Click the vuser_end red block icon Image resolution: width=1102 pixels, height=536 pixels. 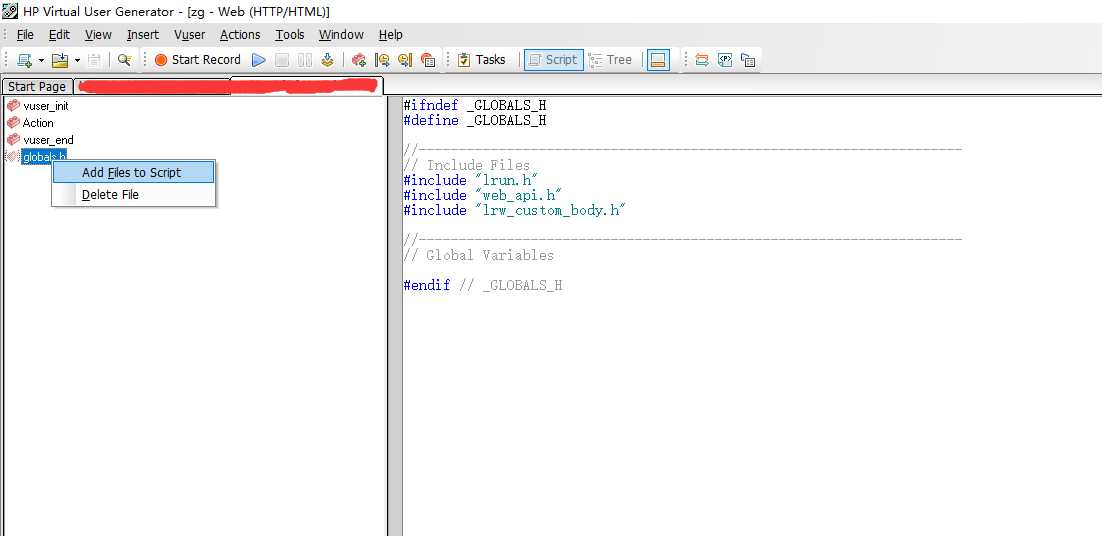tap(13, 139)
